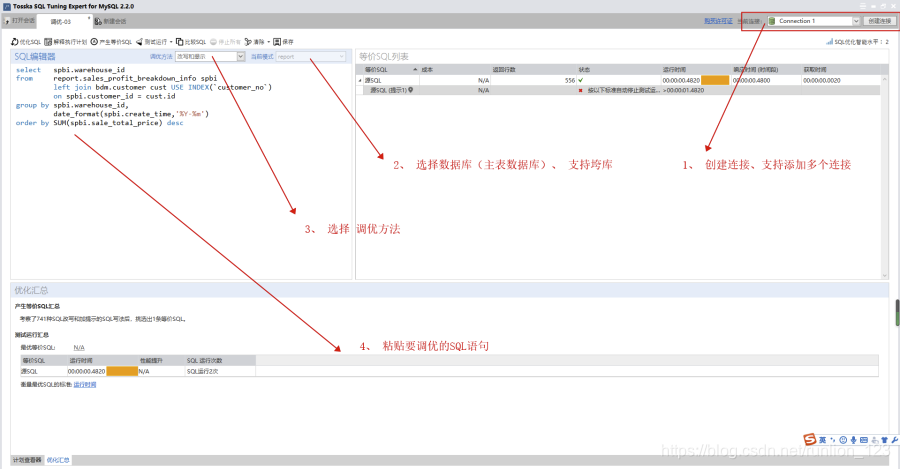
Task: Toggle the 英 language mode in IME bar
Action: click(823, 440)
